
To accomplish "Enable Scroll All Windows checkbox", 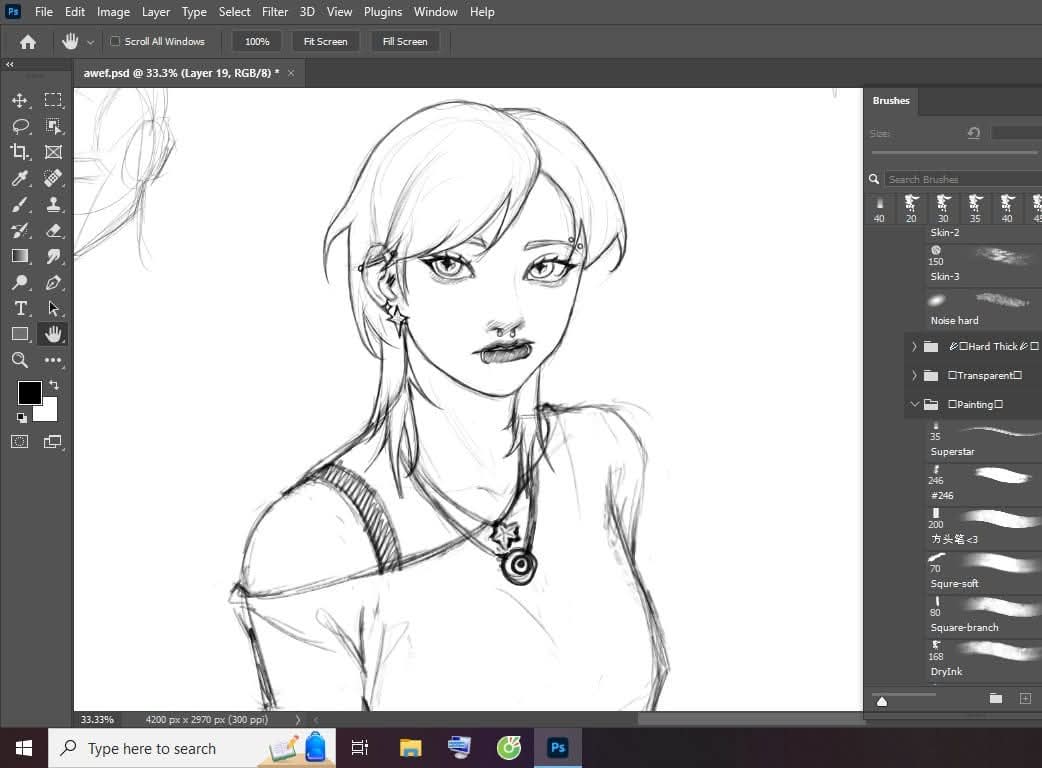I will pos(115,41).
